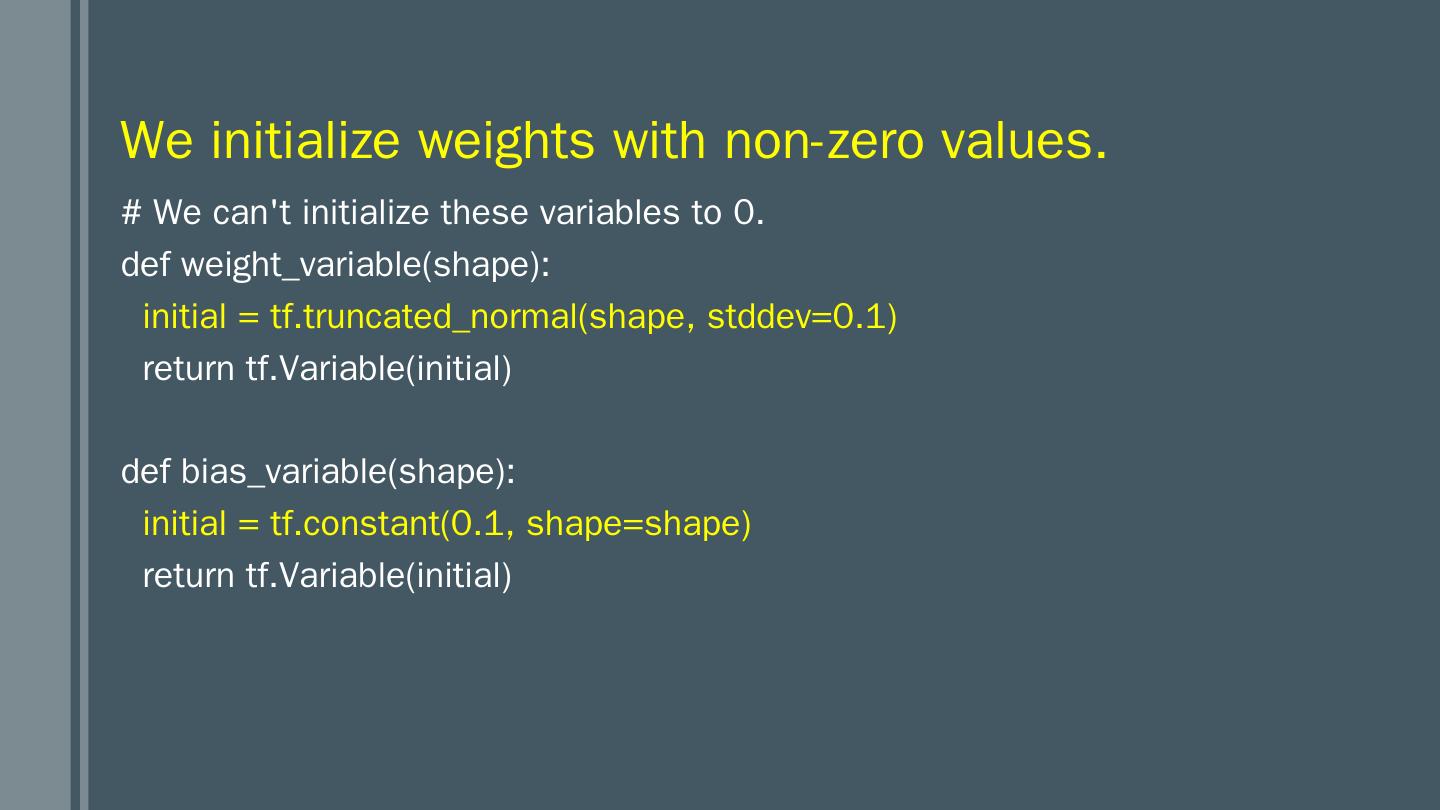Image resolution: width=1440 pixels, height=810 pixels.
Task: Click the word initial before tf.truncated_normal
Action: click(185, 317)
